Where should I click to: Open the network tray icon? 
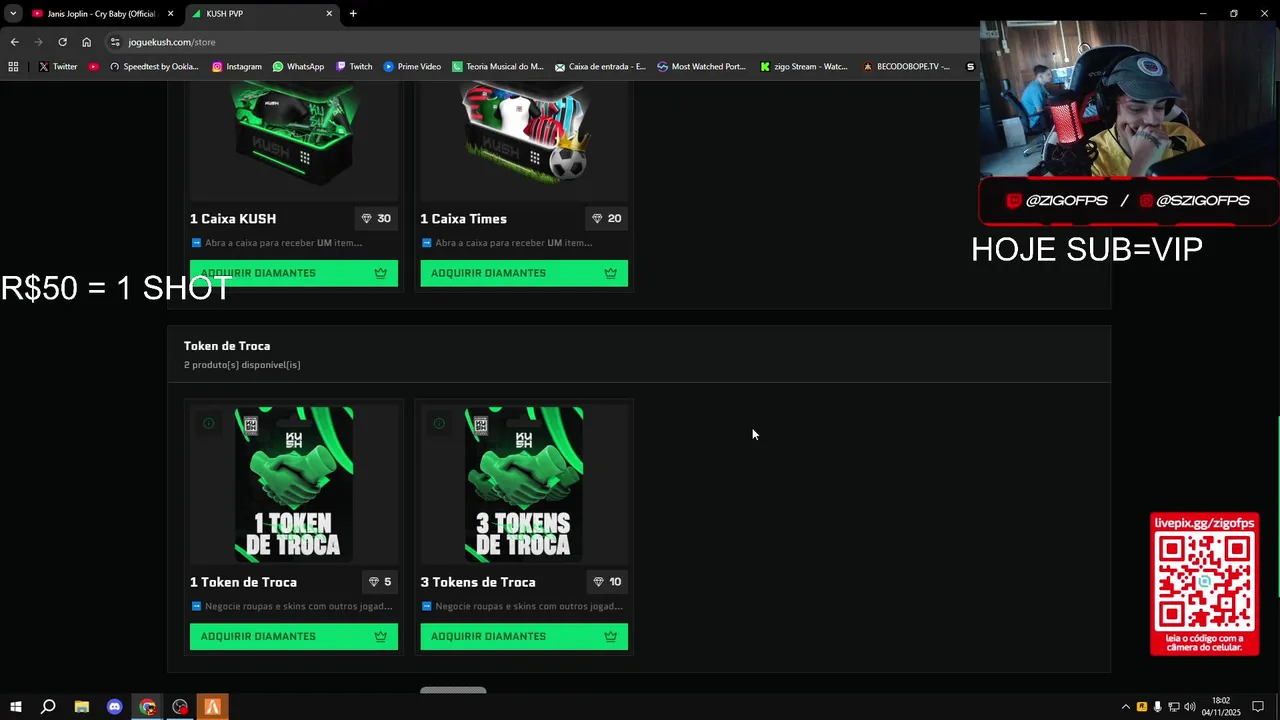(x=1174, y=707)
